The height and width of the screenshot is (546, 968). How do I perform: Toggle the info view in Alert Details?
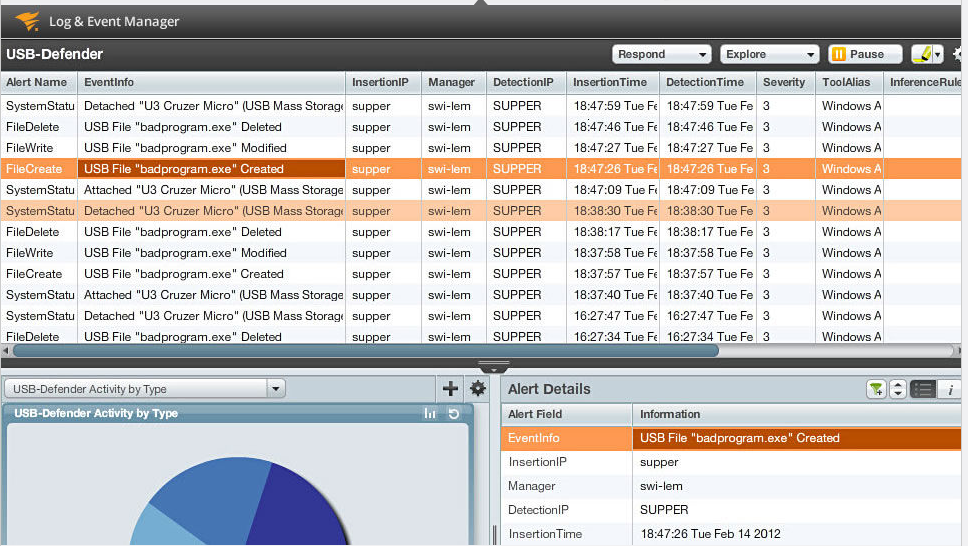tap(950, 390)
